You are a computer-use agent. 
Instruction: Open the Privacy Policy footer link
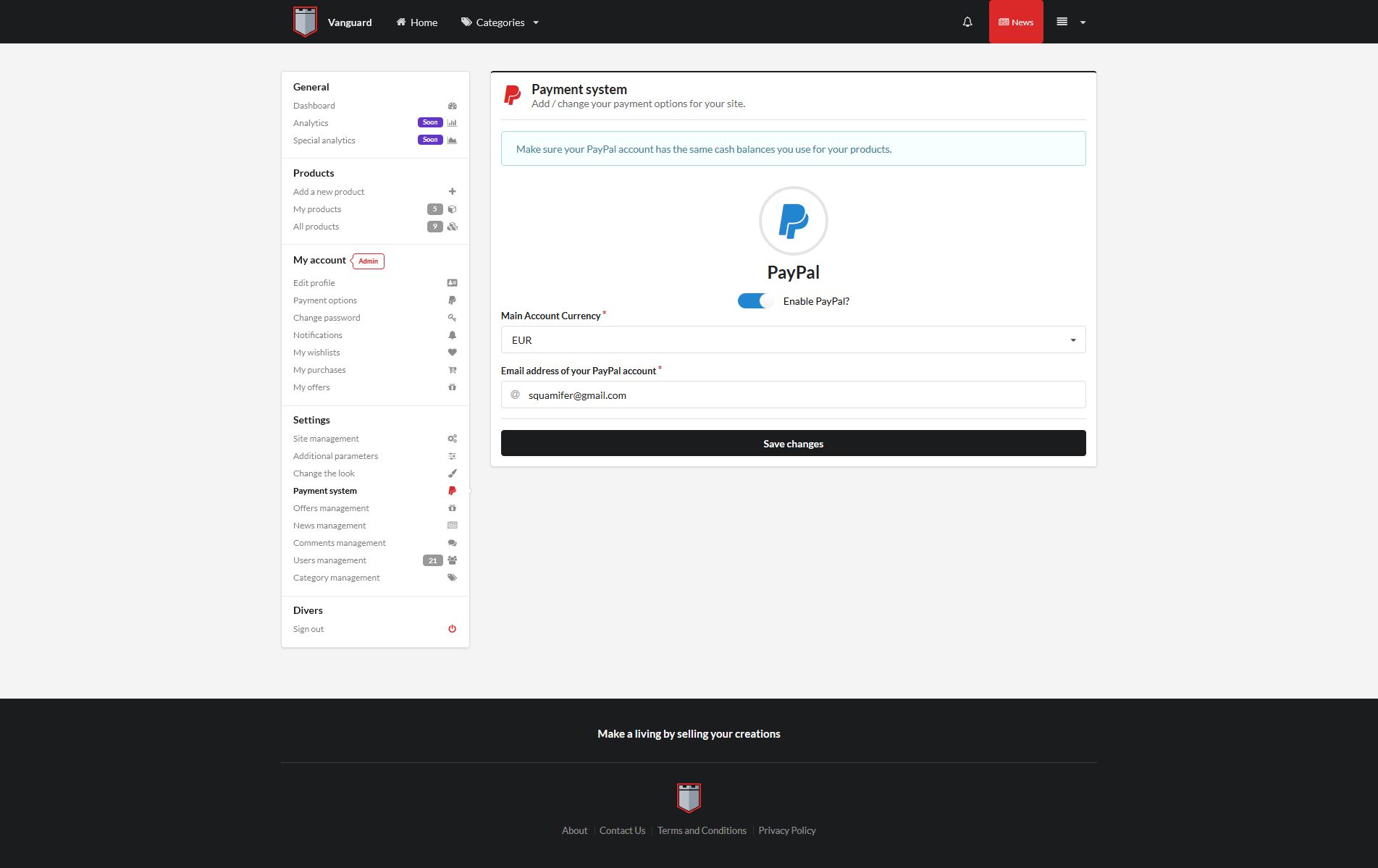click(x=787, y=830)
